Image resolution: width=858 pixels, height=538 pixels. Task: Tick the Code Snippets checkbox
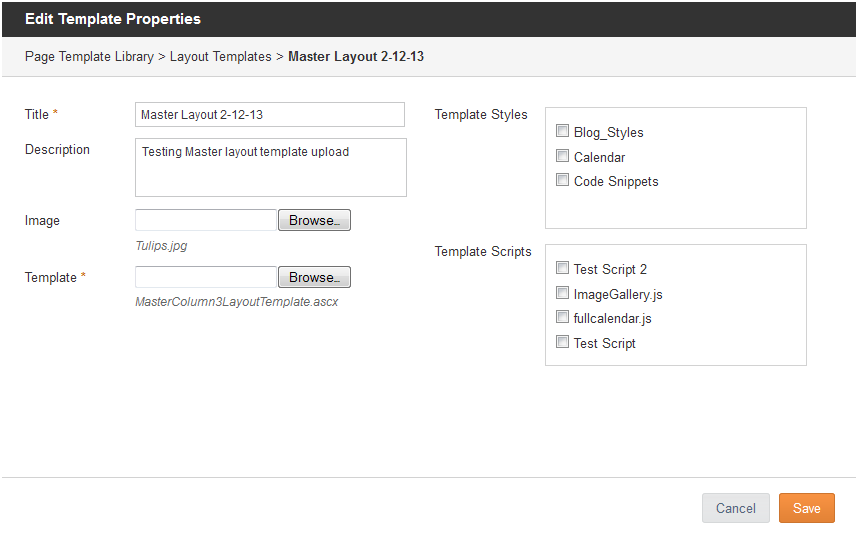point(562,180)
